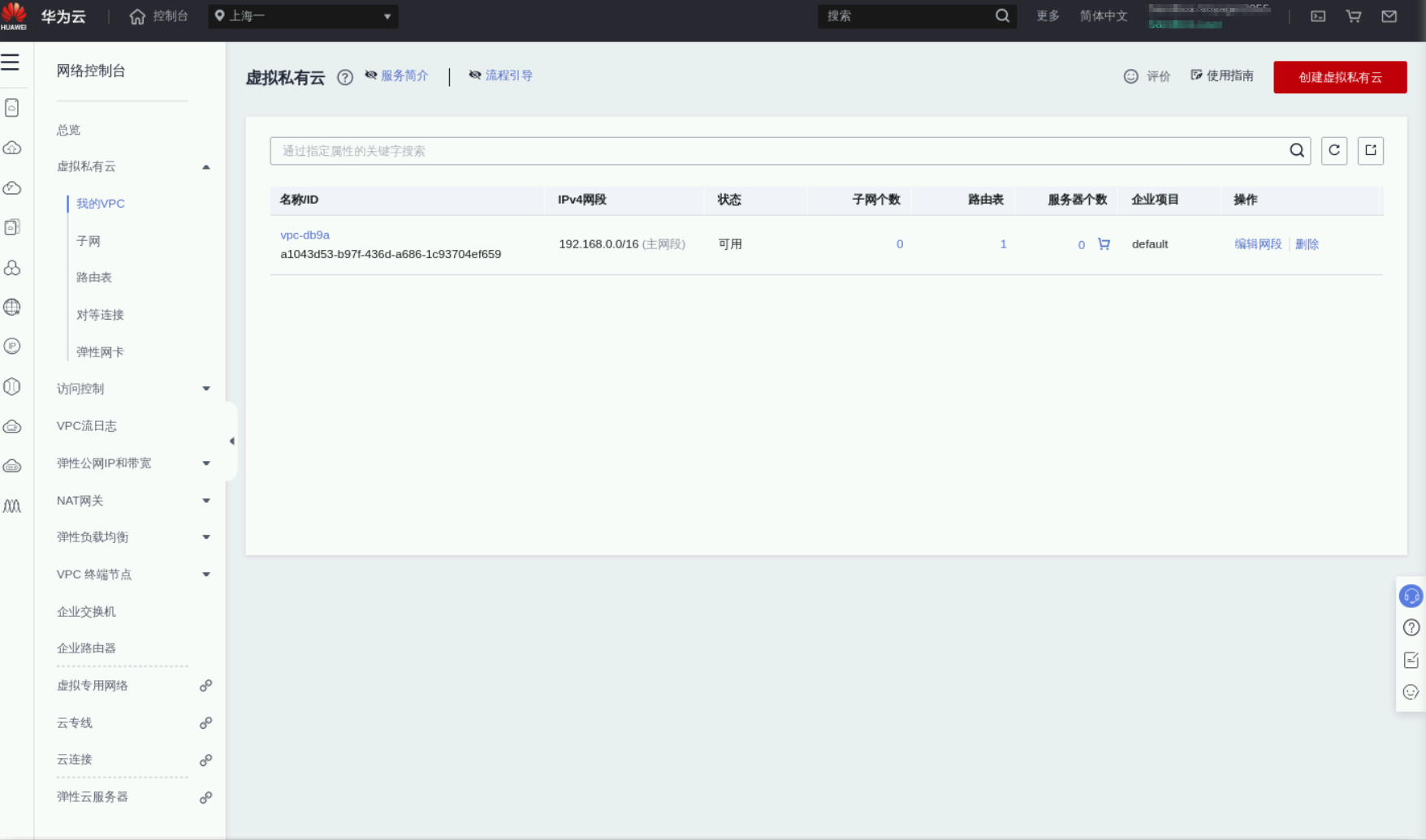The width and height of the screenshot is (1426, 840).
Task: Click the first server icon in left rail
Action: click(x=12, y=108)
